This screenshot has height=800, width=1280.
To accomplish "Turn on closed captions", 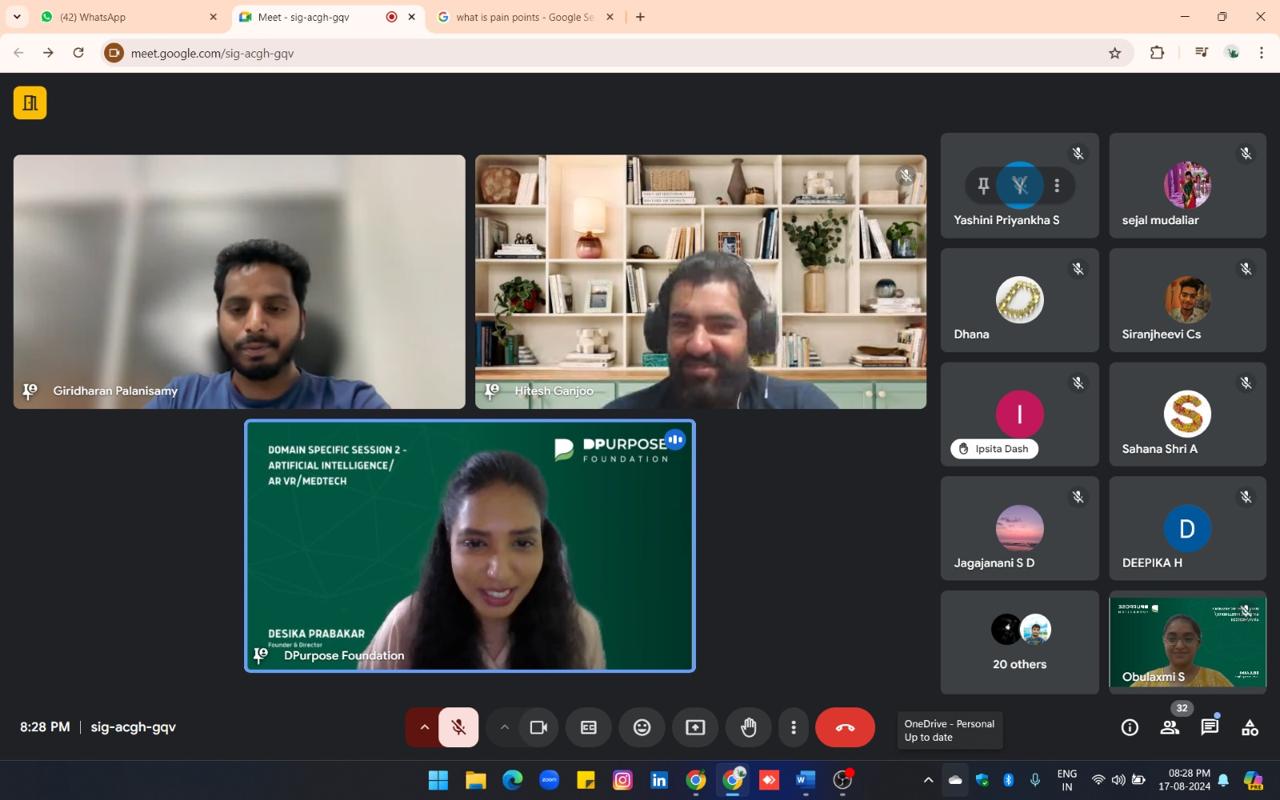I will 588,728.
